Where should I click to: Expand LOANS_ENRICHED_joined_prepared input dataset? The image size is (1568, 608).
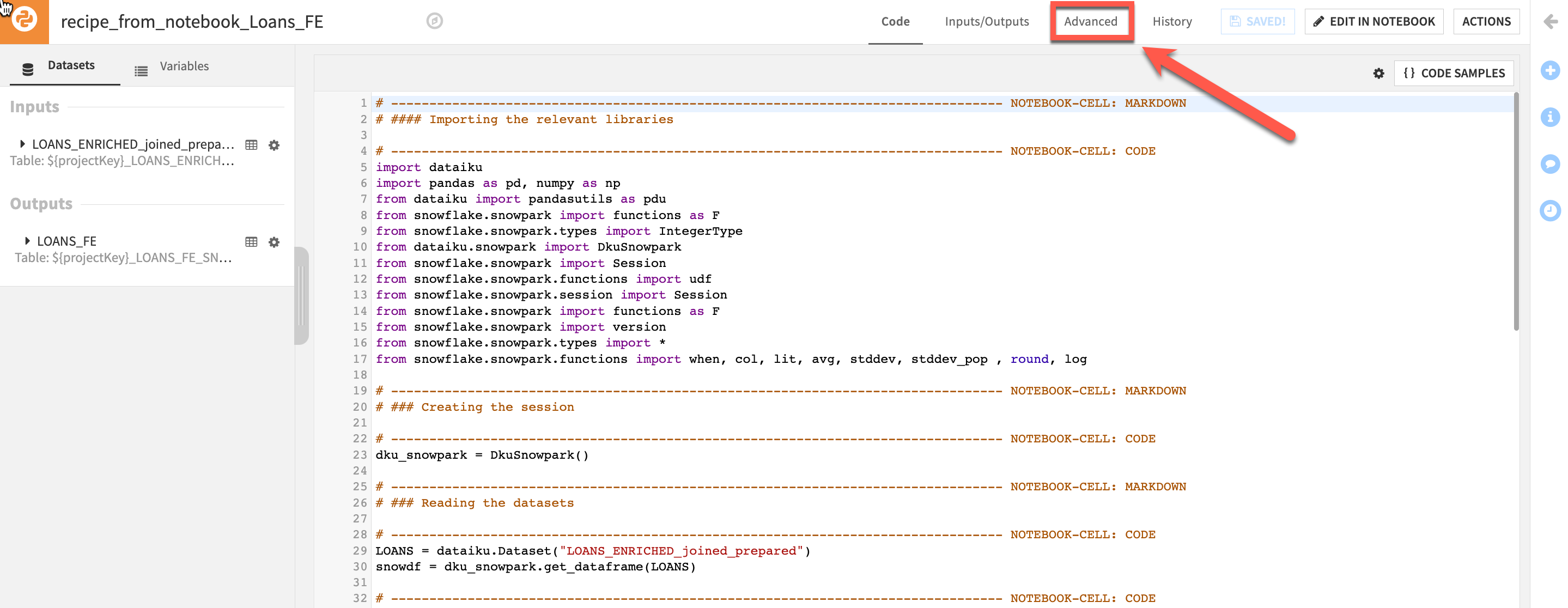tap(22, 144)
